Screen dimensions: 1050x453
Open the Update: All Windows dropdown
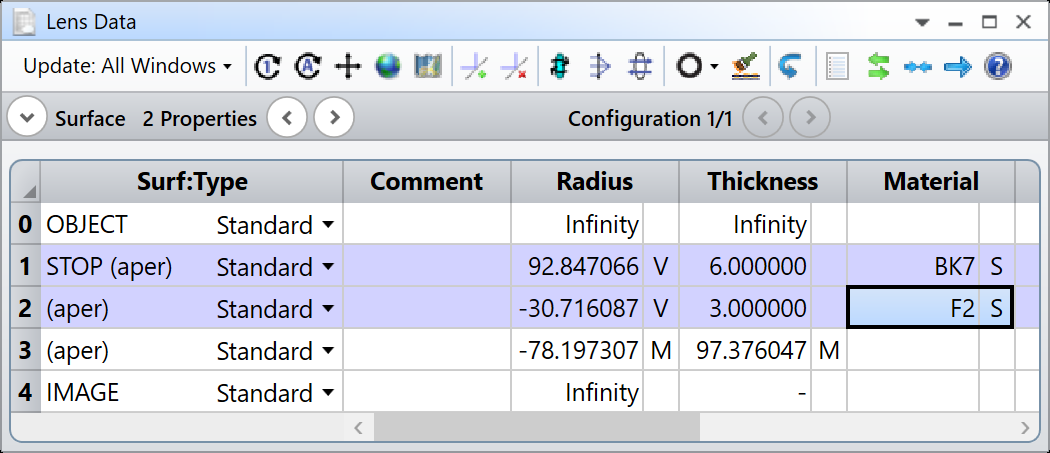point(127,67)
